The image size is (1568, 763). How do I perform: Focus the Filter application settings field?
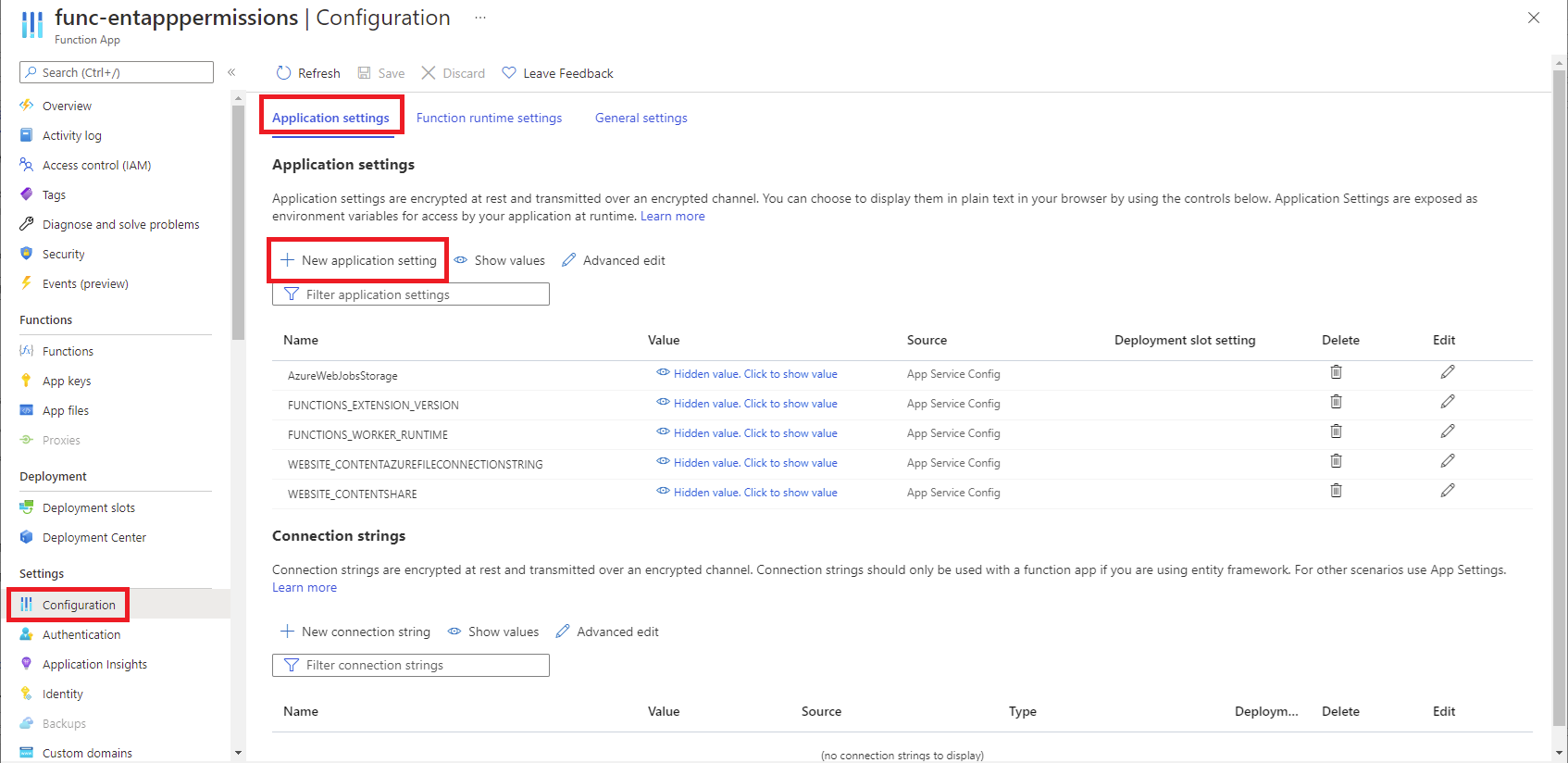[x=411, y=294]
